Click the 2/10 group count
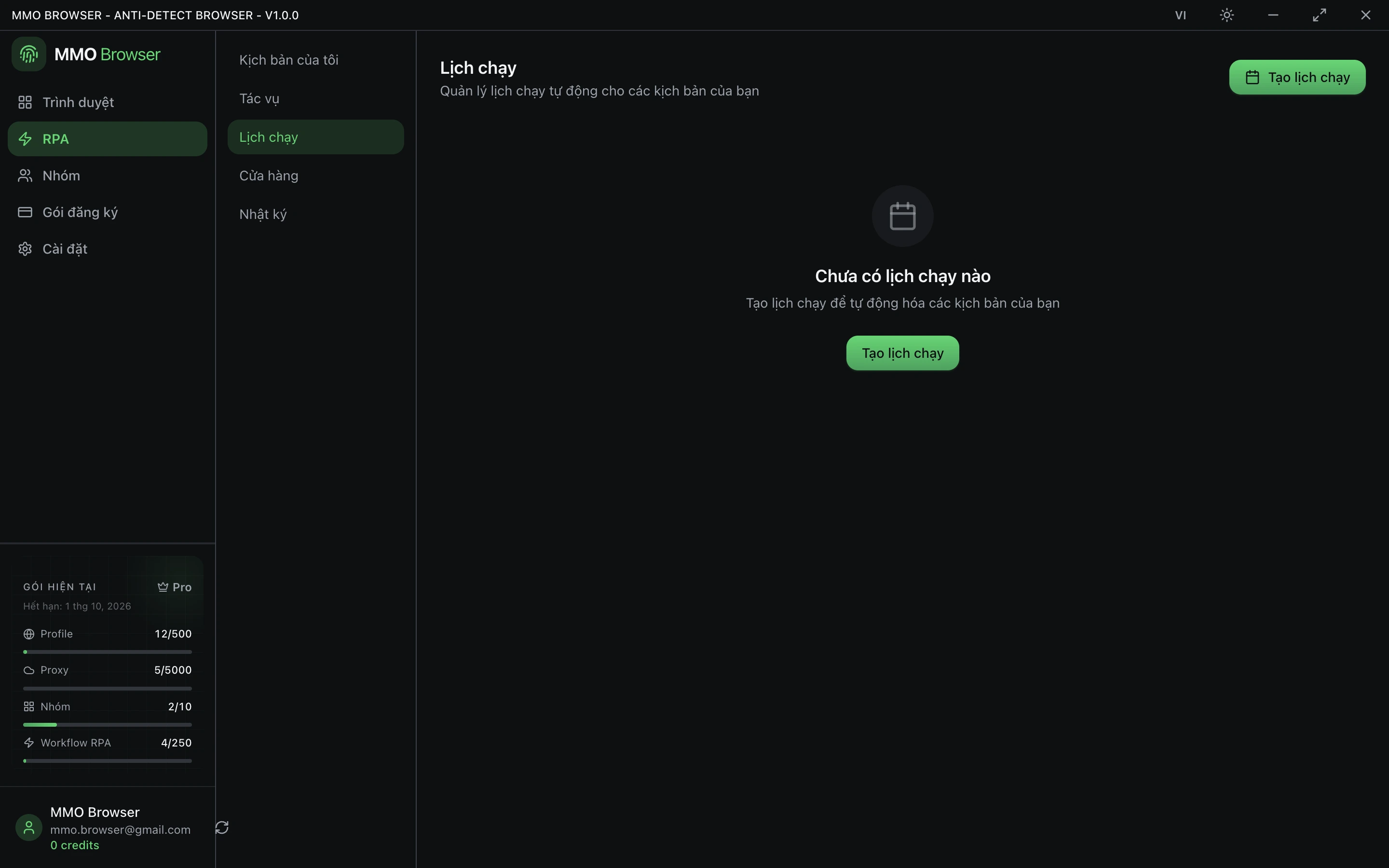1389x868 pixels. click(179, 706)
